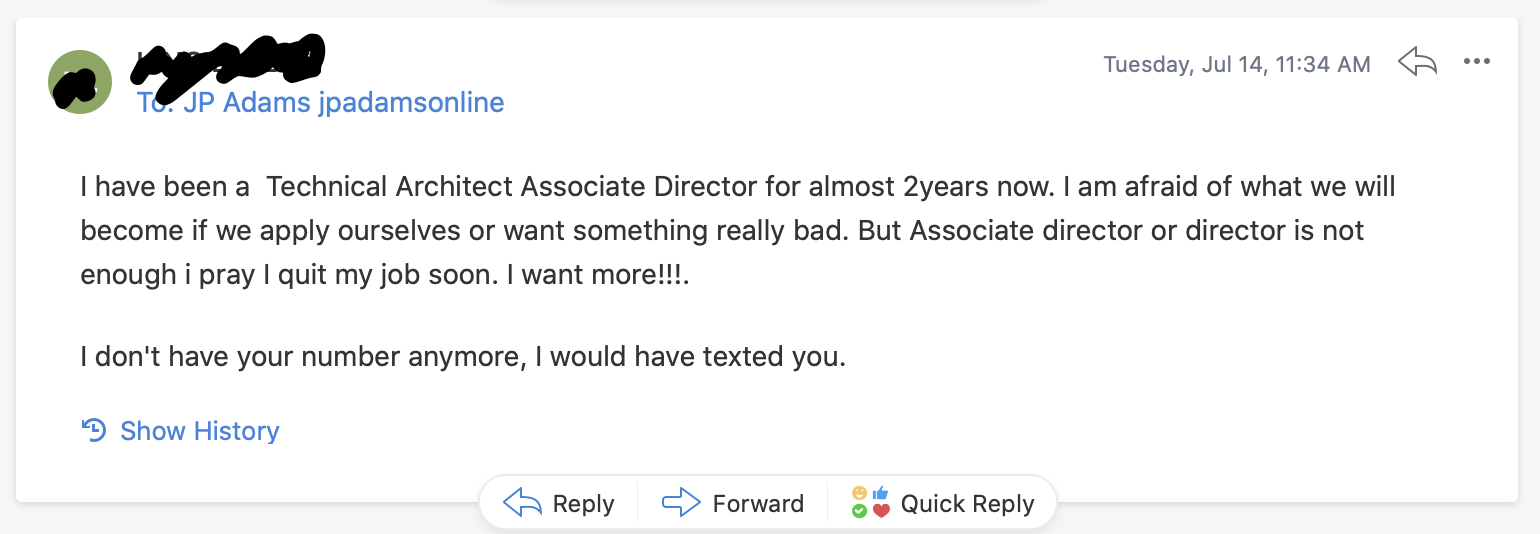The width and height of the screenshot is (1540, 534).
Task: Click the reply arrow icon beside the timestamp
Action: click(x=1417, y=63)
